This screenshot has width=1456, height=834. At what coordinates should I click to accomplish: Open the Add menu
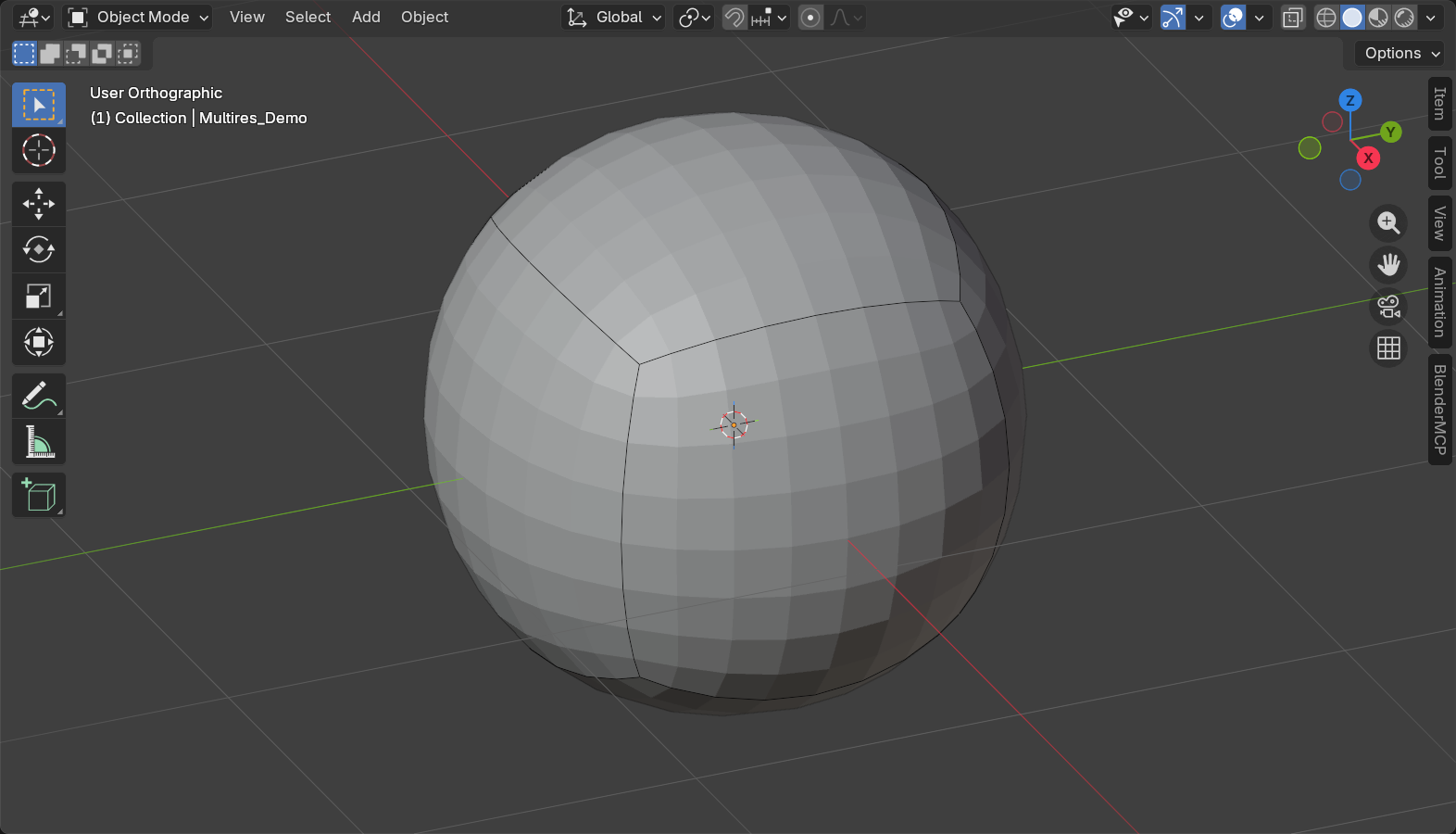[x=366, y=18]
